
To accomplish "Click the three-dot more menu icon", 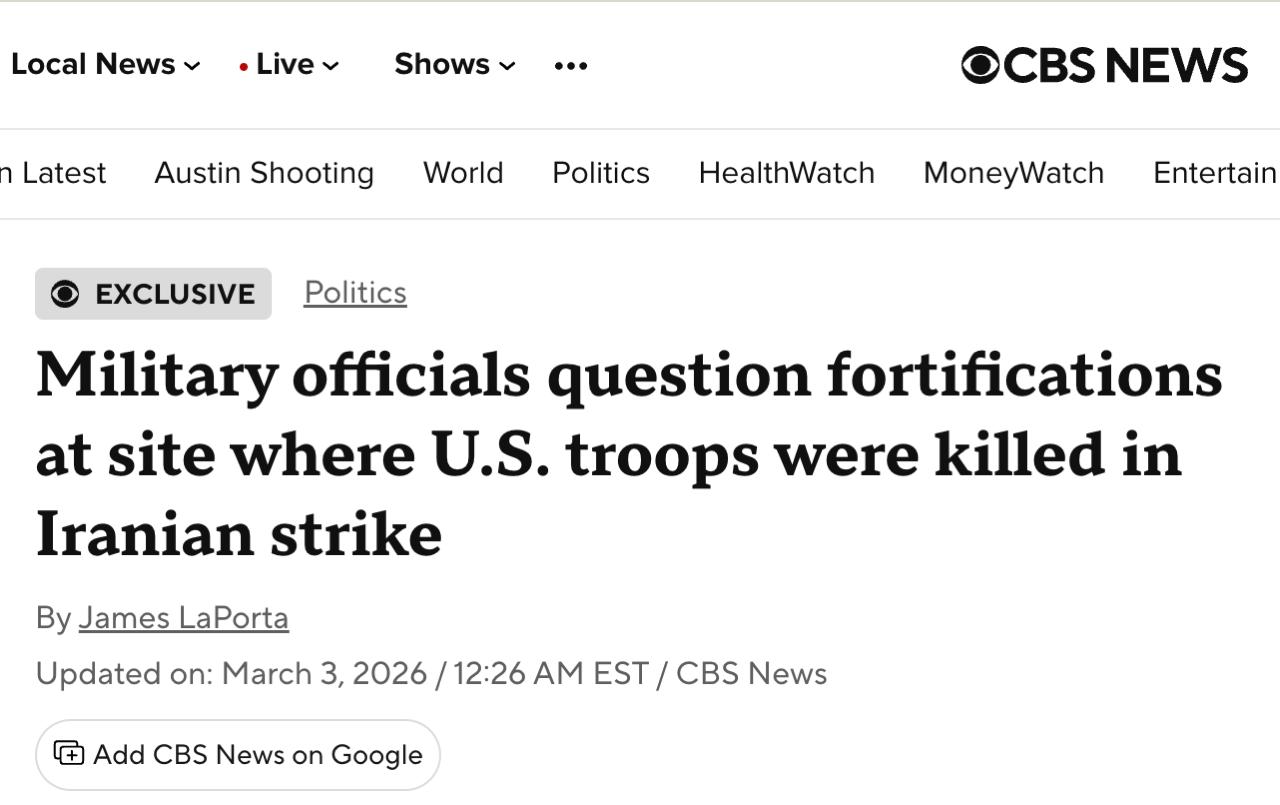I will pyautogui.click(x=571, y=66).
